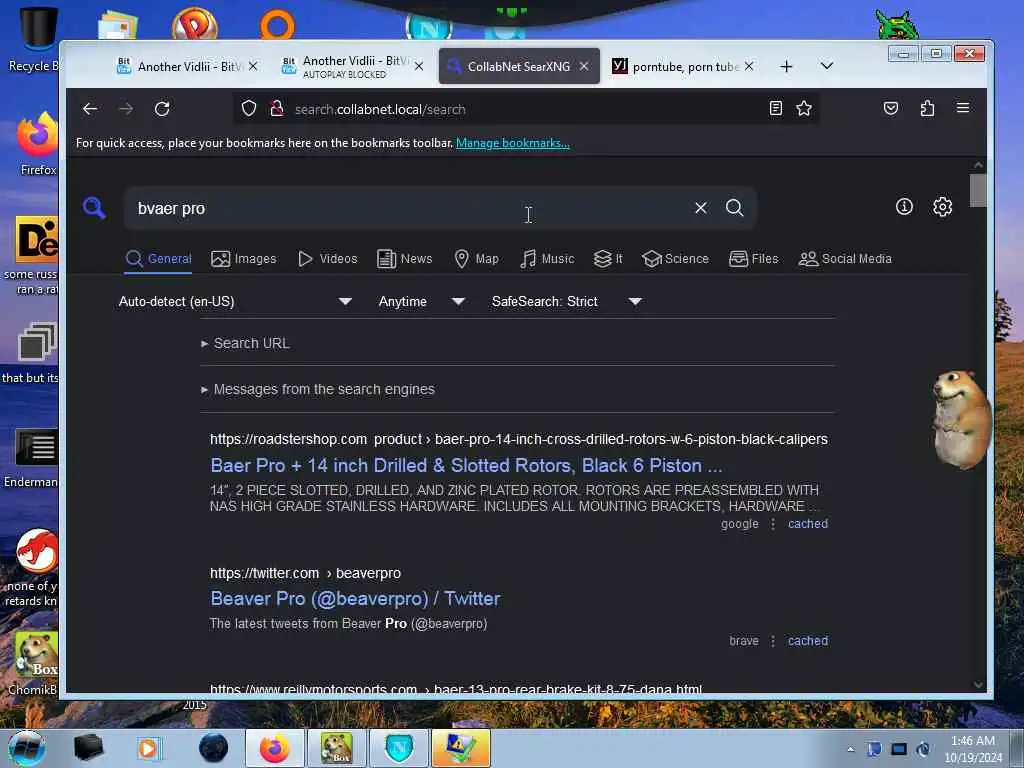Image resolution: width=1024 pixels, height=768 pixels.
Task: Open the Pocket save icon
Action: [891, 108]
